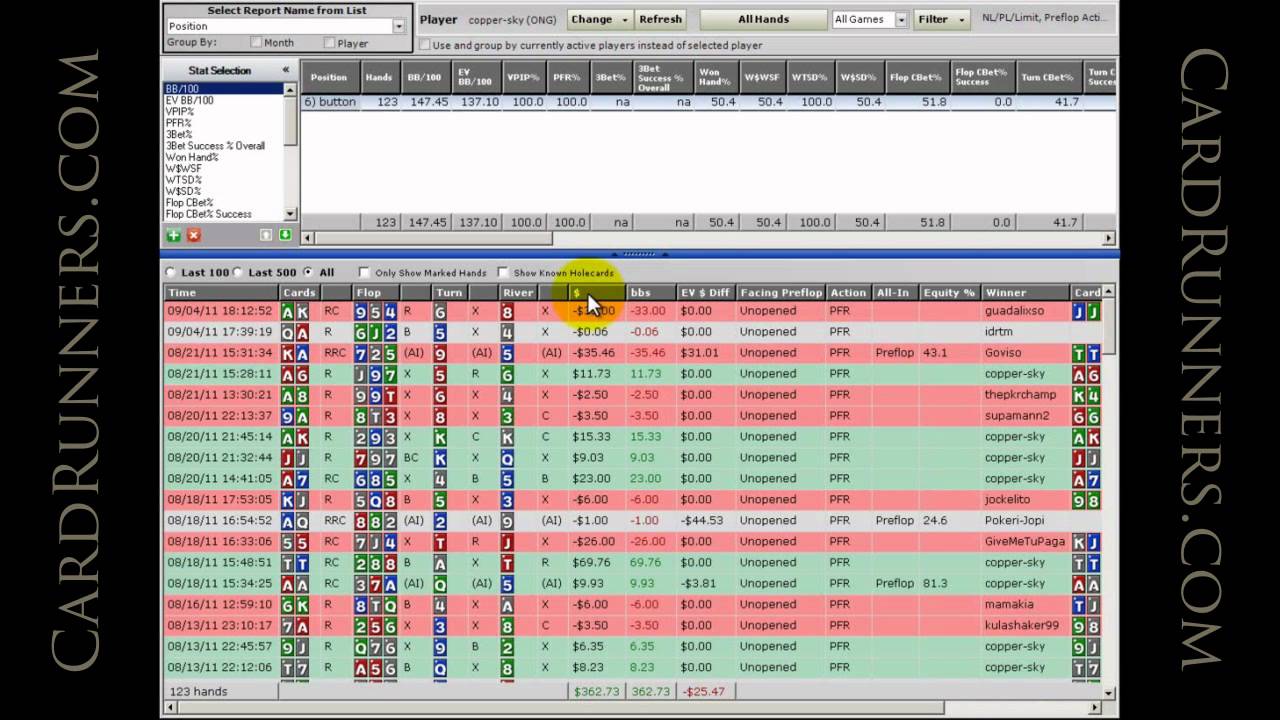Click the $362.73 total winnings summary
1280x720 pixels.
(595, 692)
